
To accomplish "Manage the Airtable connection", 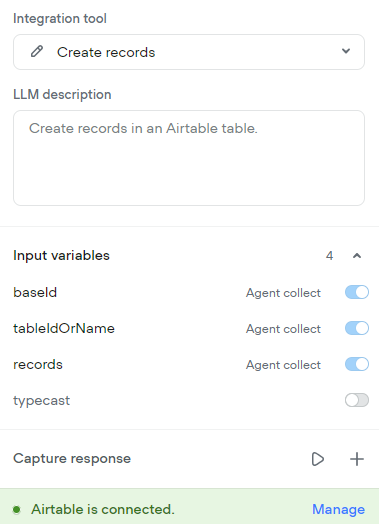I will [x=338, y=510].
